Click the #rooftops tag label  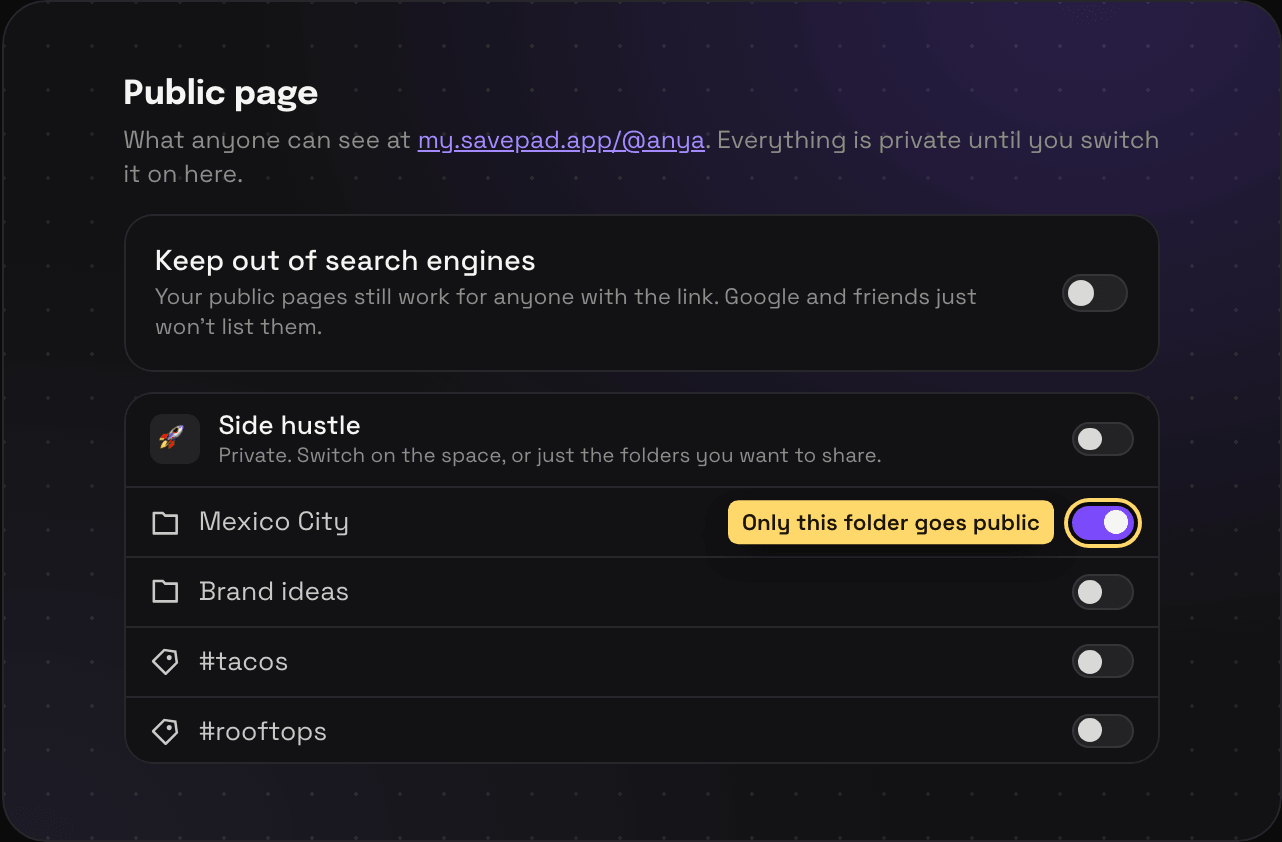coord(263,732)
